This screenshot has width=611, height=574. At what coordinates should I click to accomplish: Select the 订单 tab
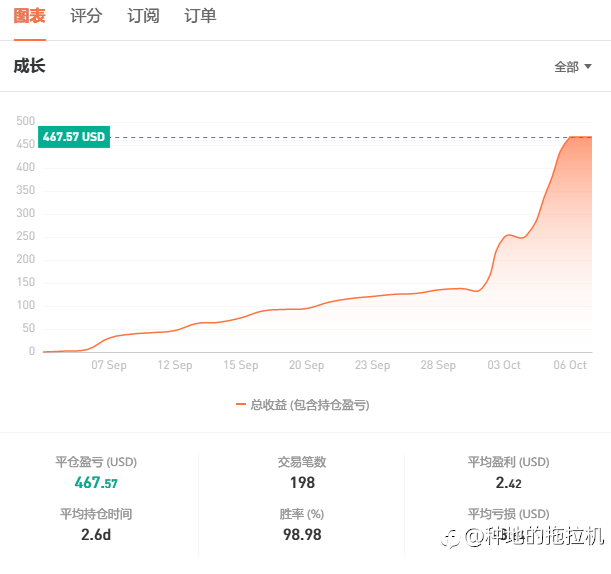pyautogui.click(x=200, y=16)
